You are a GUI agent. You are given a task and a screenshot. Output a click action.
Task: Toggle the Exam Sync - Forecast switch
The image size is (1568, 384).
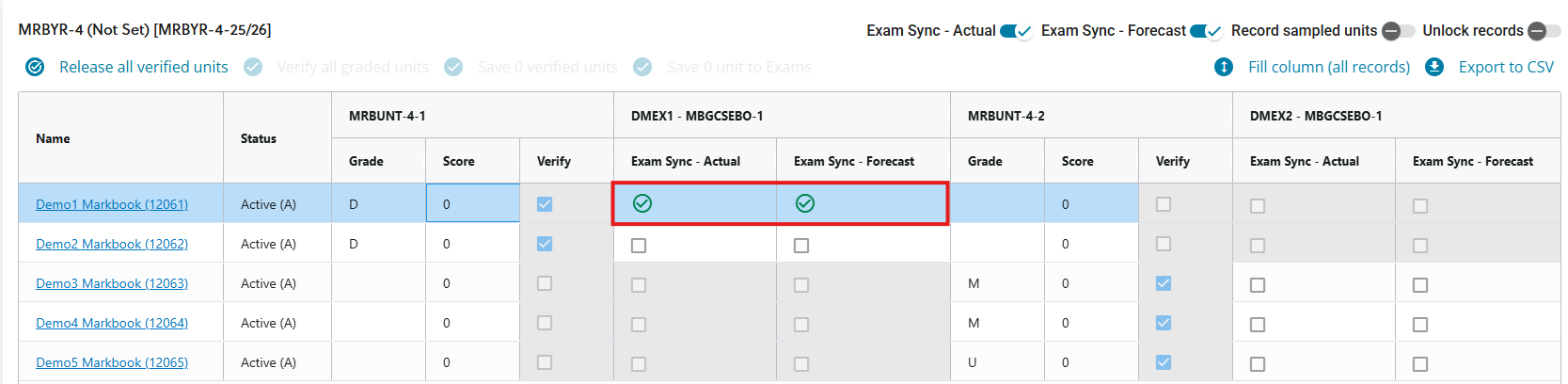pyautogui.click(x=1206, y=31)
